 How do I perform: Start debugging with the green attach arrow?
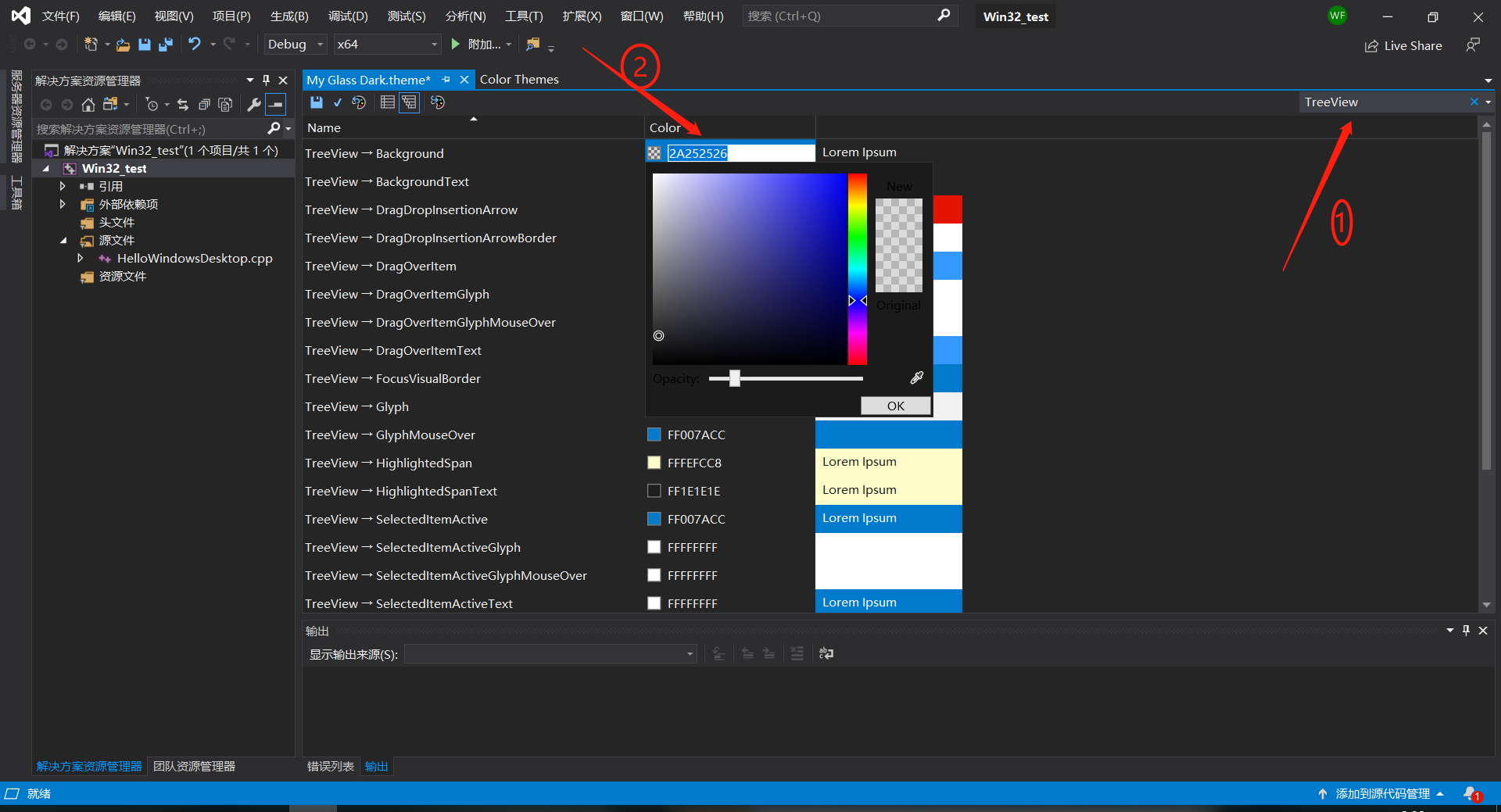(455, 45)
